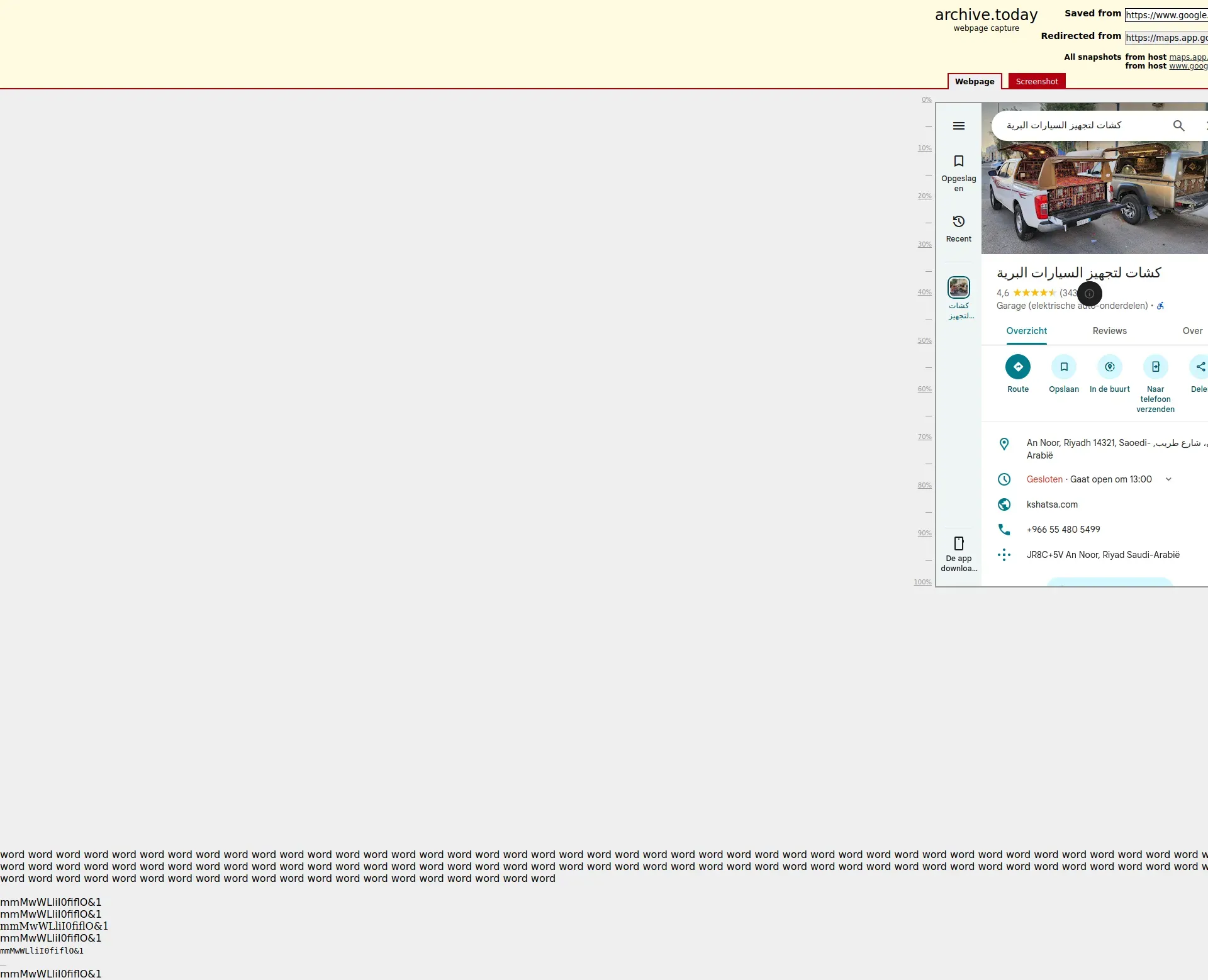Click the maps.app host snapshots link
Viewport: 1208px width, 980px height.
pos(1188,57)
